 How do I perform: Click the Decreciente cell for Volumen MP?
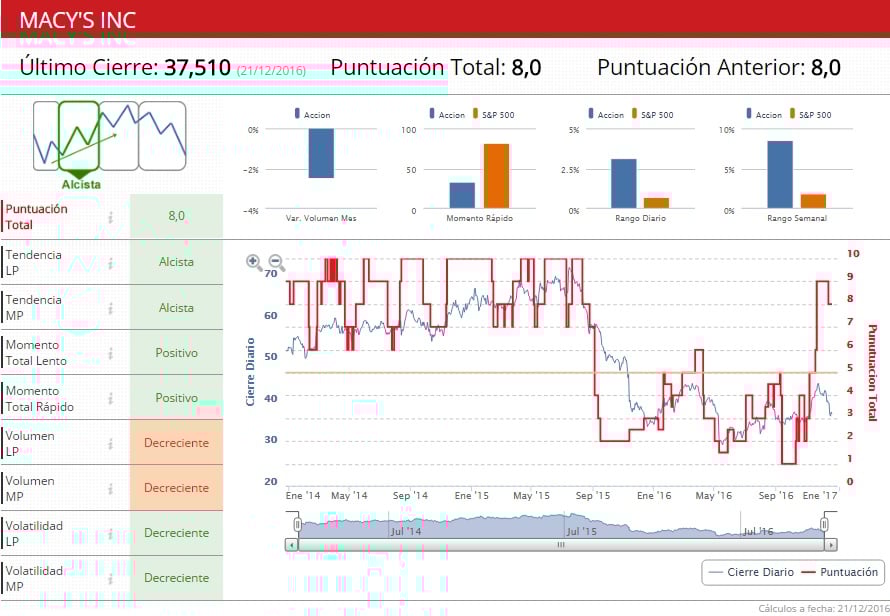pos(177,488)
